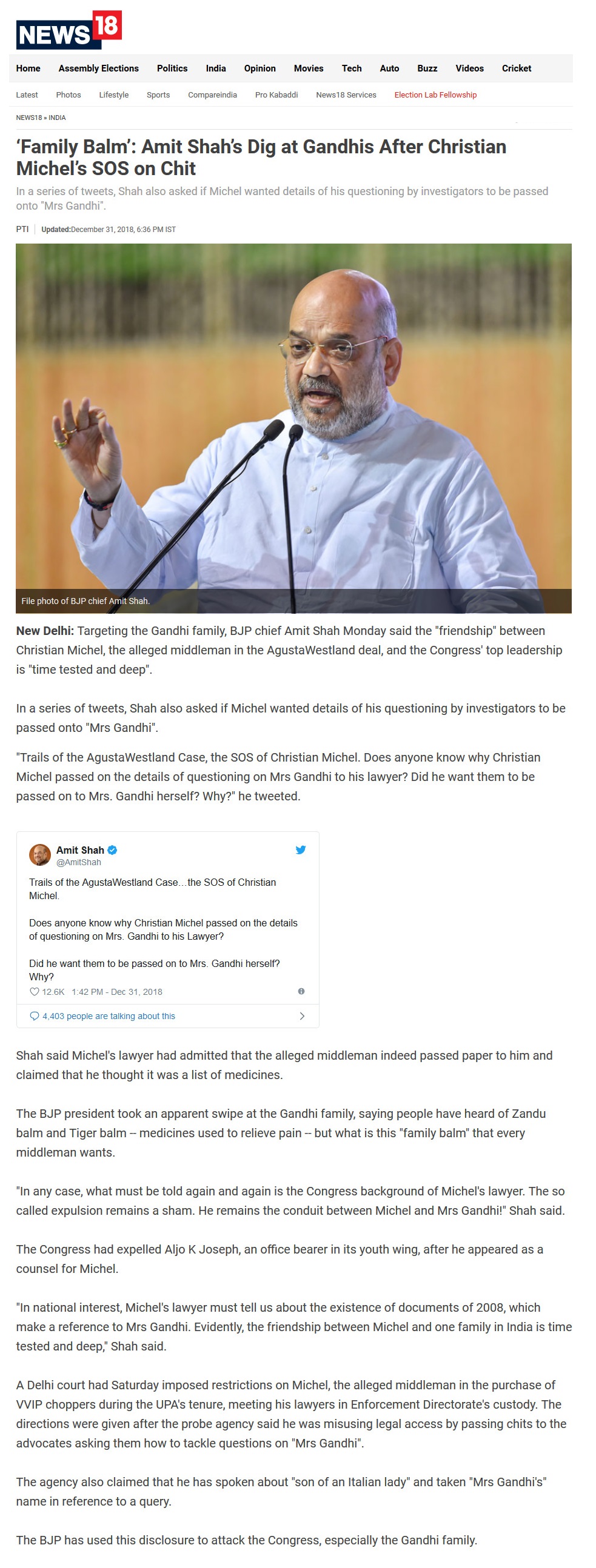Click the tweet info icon
Image resolution: width=596 pixels, height=1568 pixels.
tap(301, 991)
